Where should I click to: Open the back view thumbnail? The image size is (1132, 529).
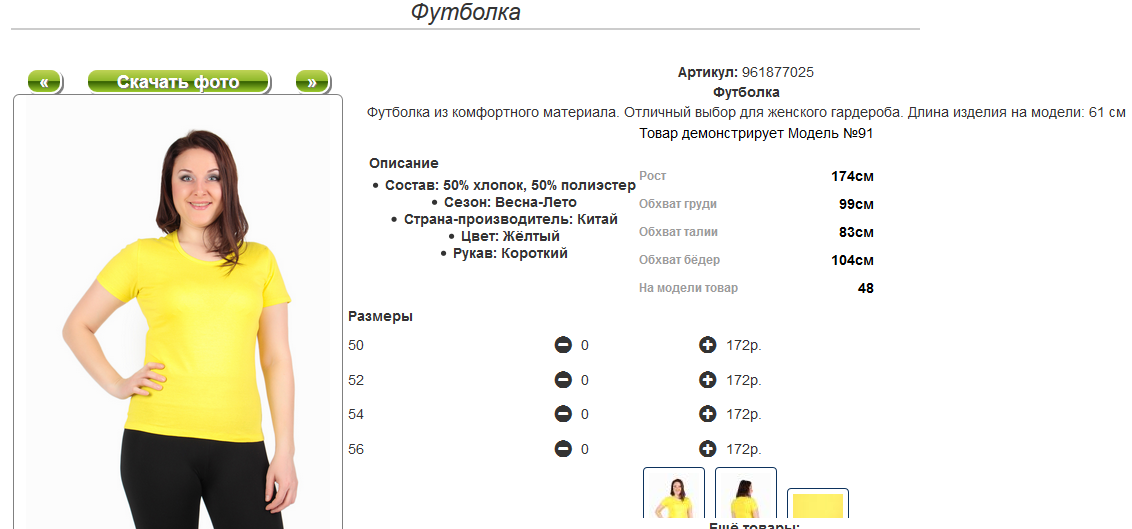click(746, 495)
